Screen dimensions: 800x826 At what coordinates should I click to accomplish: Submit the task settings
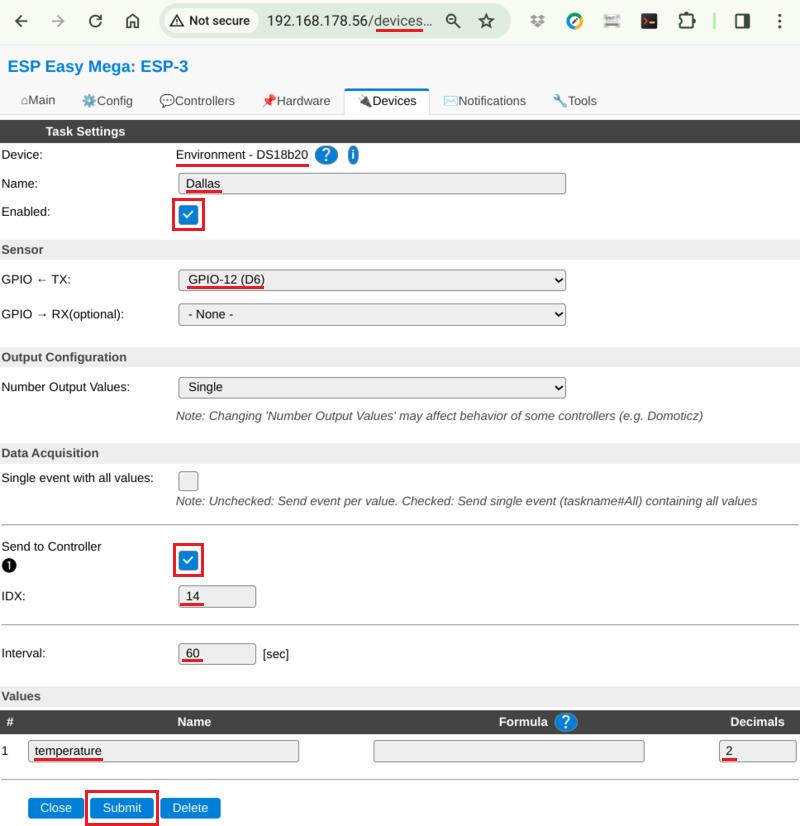pos(122,808)
